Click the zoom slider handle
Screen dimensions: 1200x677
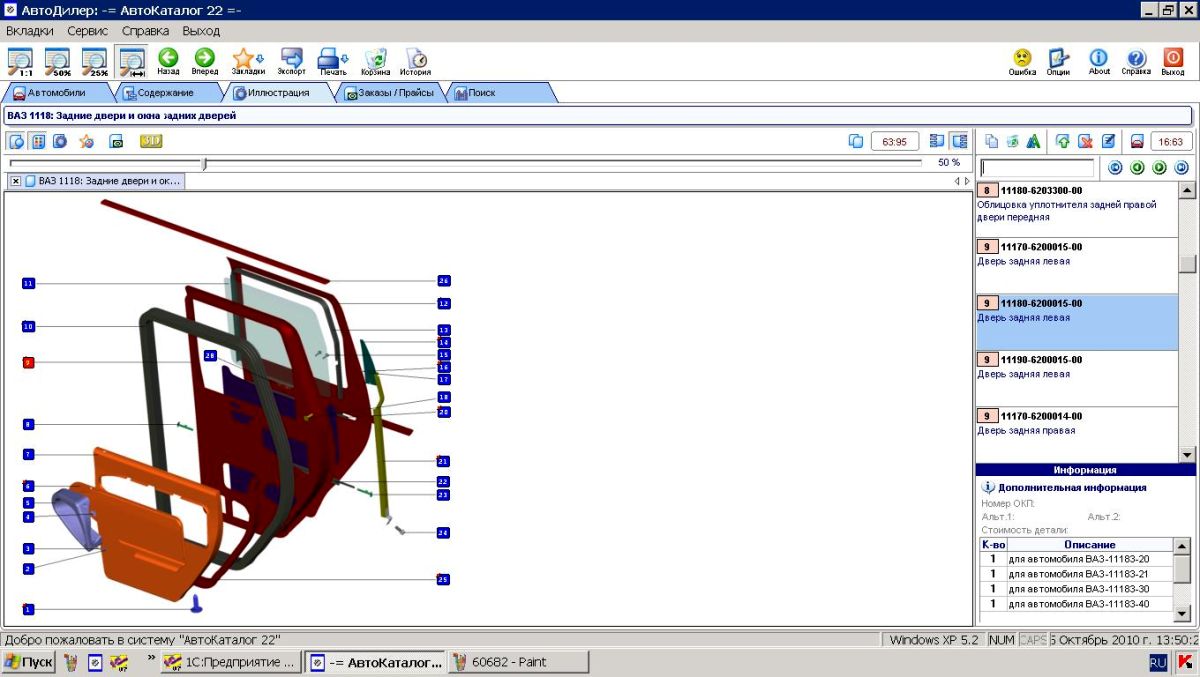(204, 163)
